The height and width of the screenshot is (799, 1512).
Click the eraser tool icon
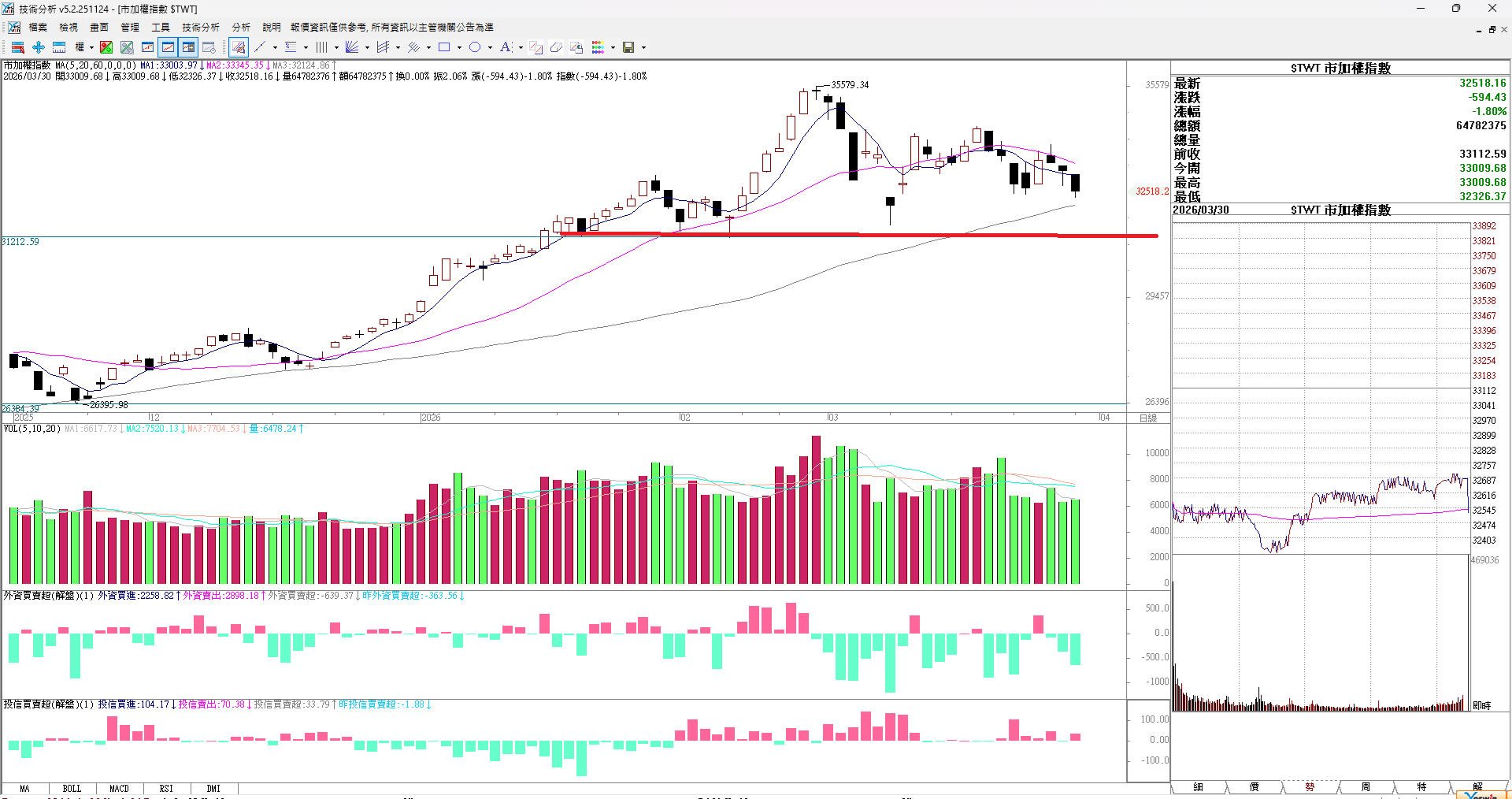[556, 47]
